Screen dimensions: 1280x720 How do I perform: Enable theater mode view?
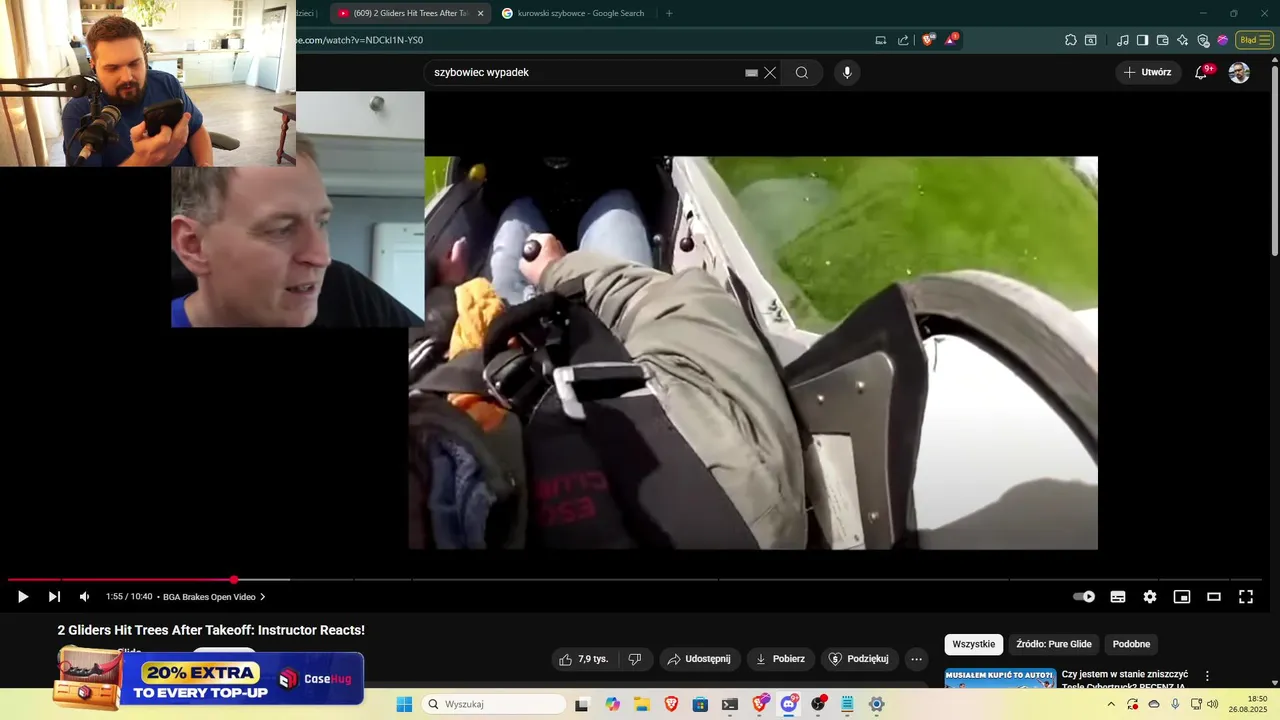(1214, 597)
